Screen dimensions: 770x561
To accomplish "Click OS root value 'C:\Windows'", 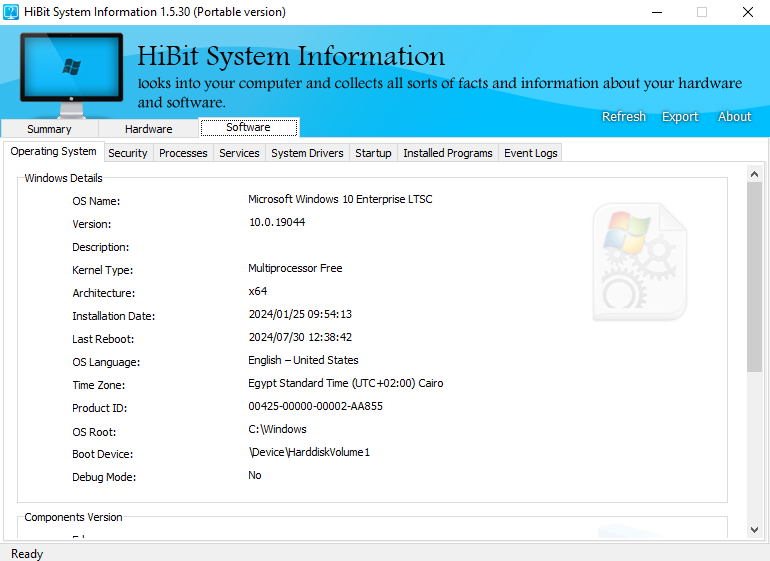I will (x=277, y=429).
